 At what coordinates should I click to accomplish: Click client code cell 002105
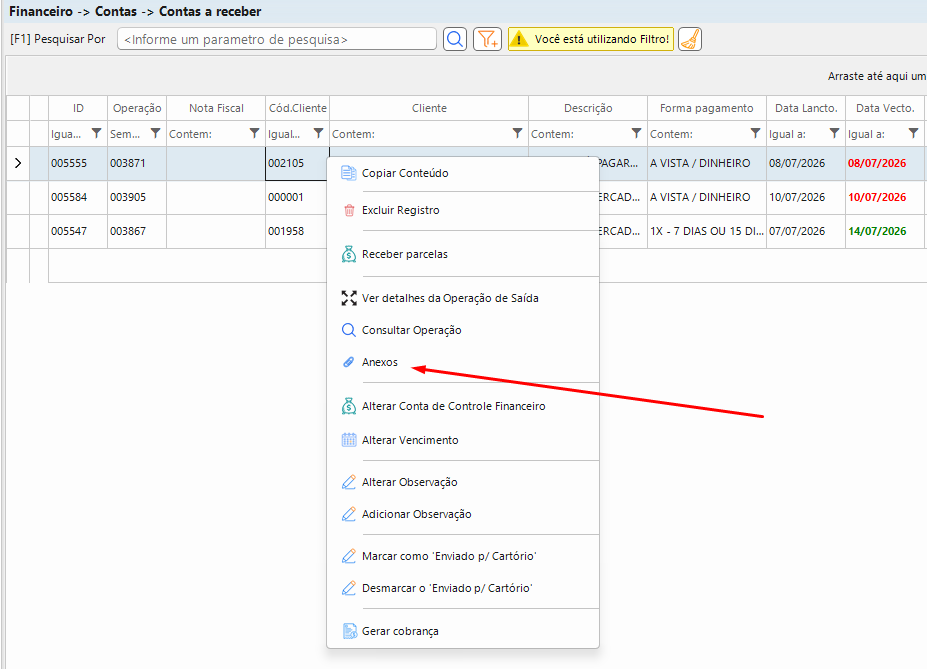click(x=297, y=163)
